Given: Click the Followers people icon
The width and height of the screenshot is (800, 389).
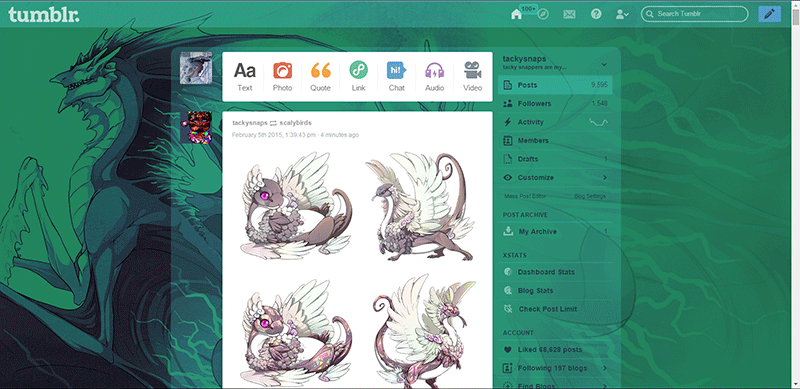Looking at the screenshot, I should pyautogui.click(x=507, y=103).
